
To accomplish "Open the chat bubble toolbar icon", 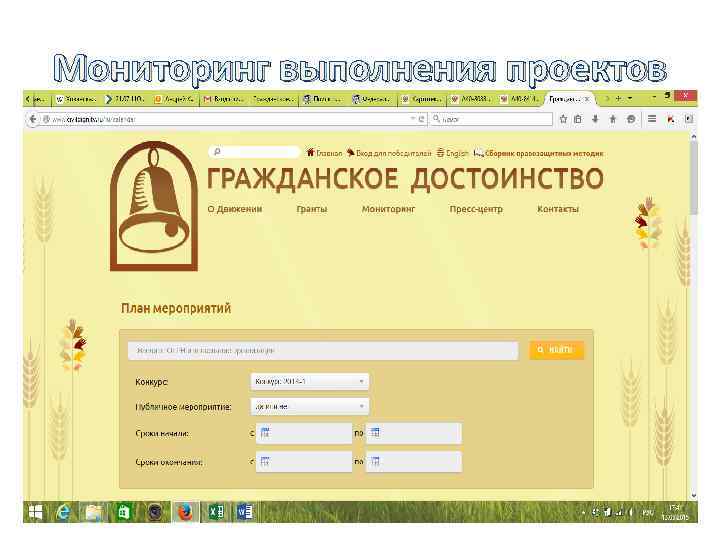I will [x=631, y=119].
